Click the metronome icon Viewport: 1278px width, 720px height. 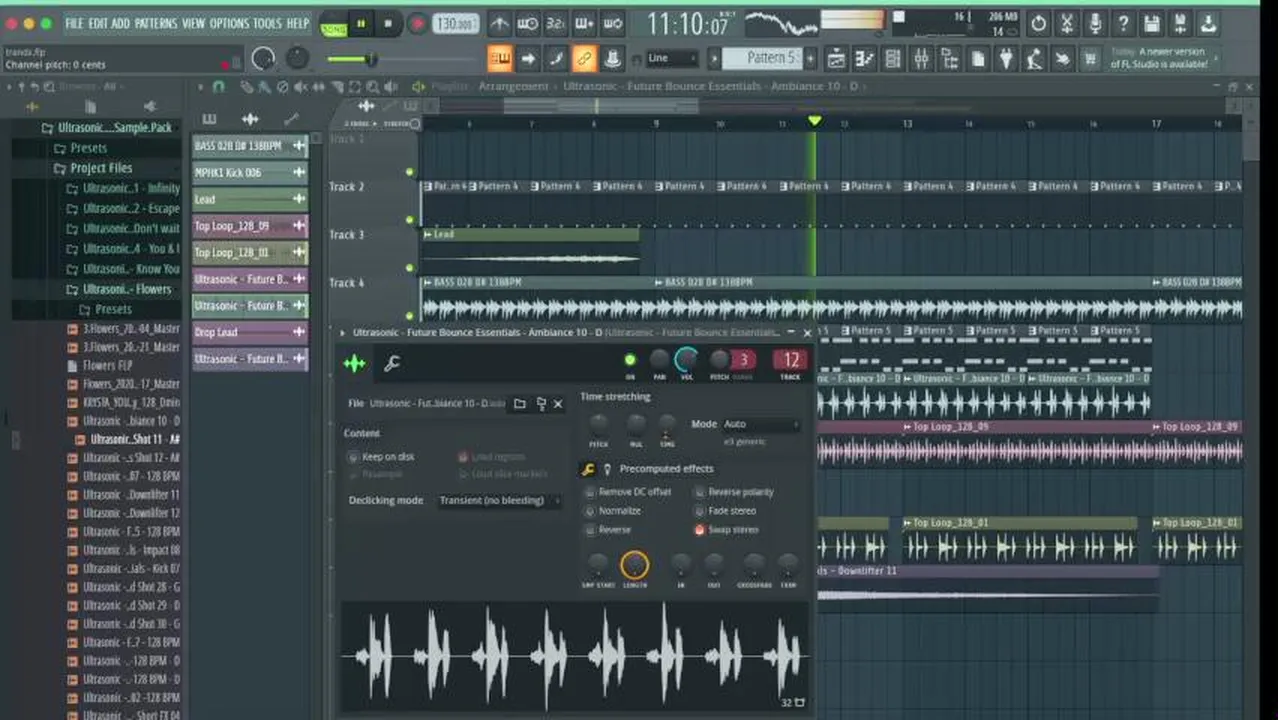(499, 23)
